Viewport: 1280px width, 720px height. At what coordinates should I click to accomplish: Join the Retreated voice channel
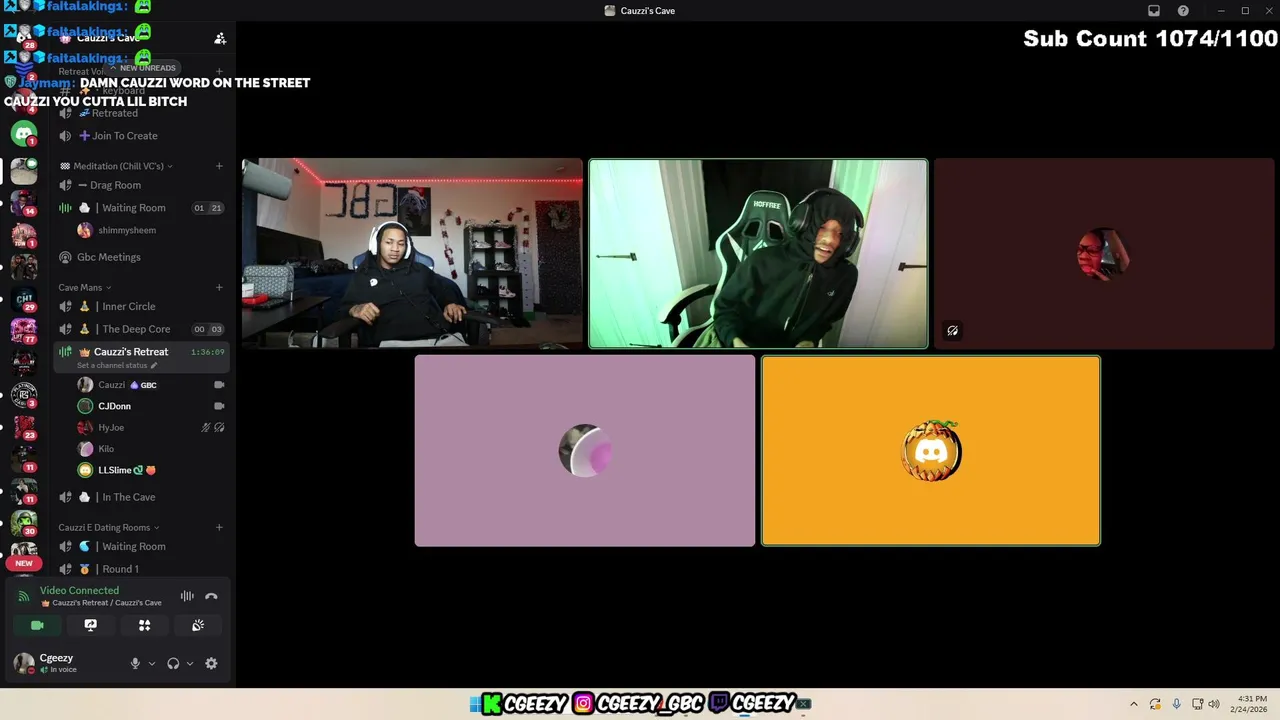(x=141, y=113)
